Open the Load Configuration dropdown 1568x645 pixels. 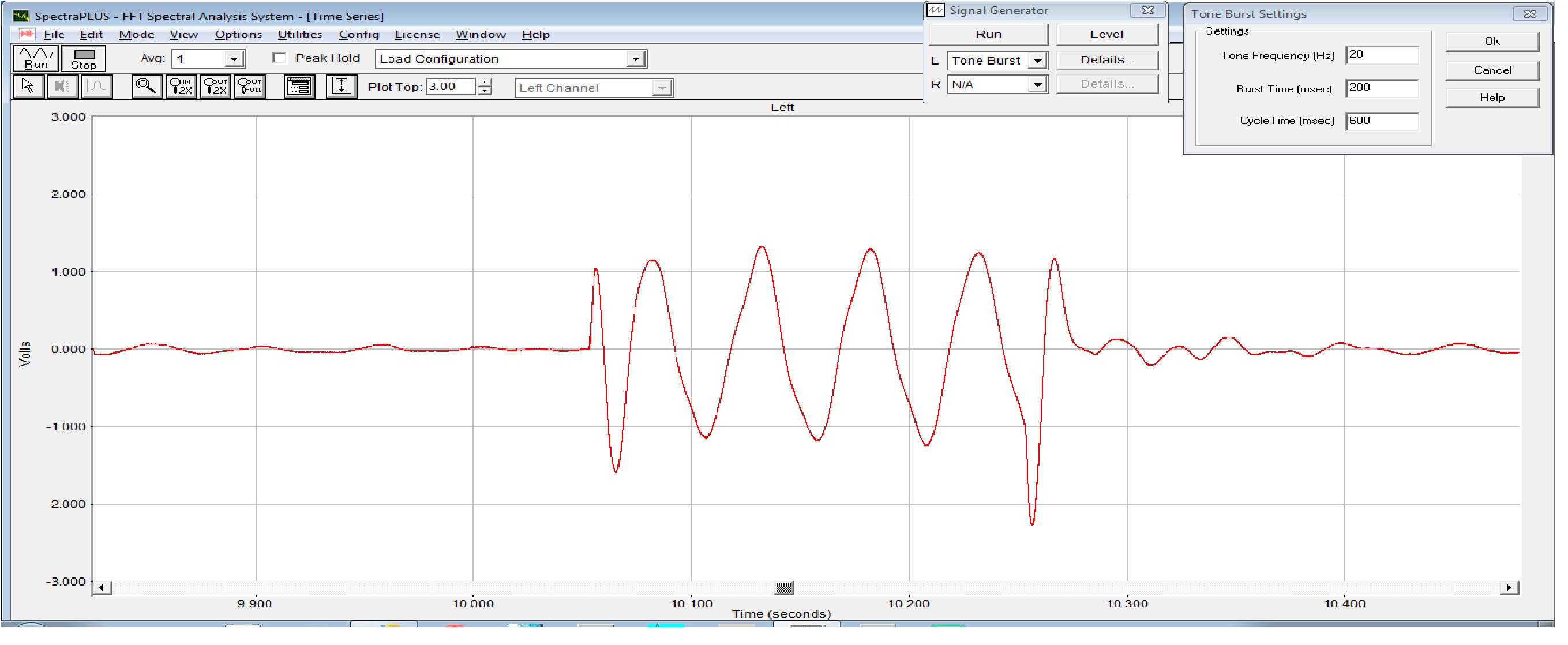coord(636,59)
